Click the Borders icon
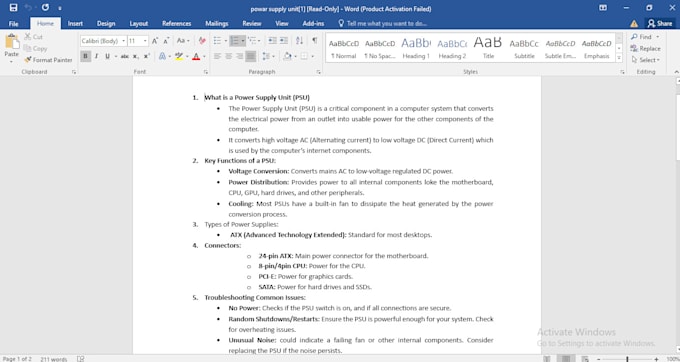 point(304,56)
